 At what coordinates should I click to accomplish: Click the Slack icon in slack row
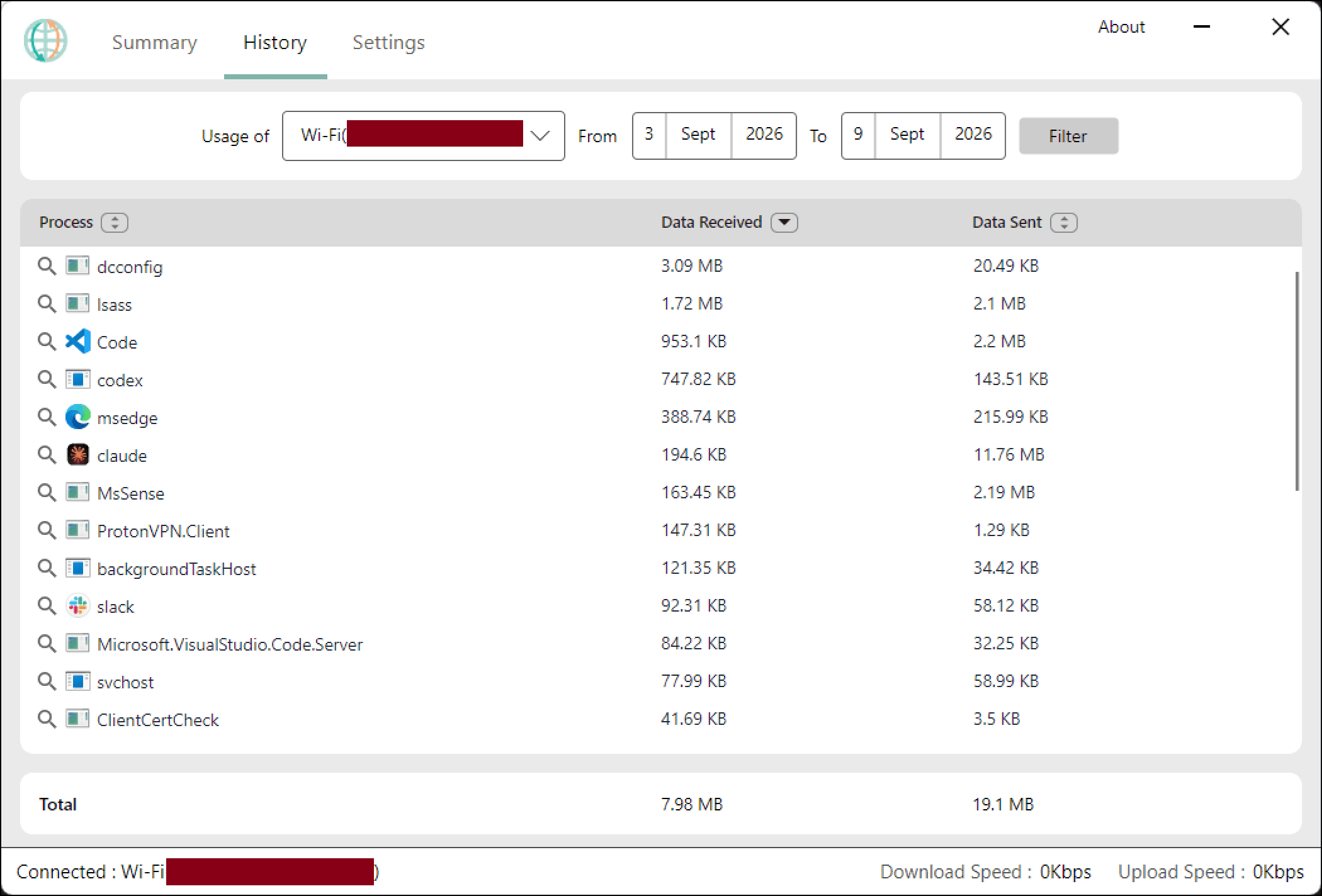point(78,606)
